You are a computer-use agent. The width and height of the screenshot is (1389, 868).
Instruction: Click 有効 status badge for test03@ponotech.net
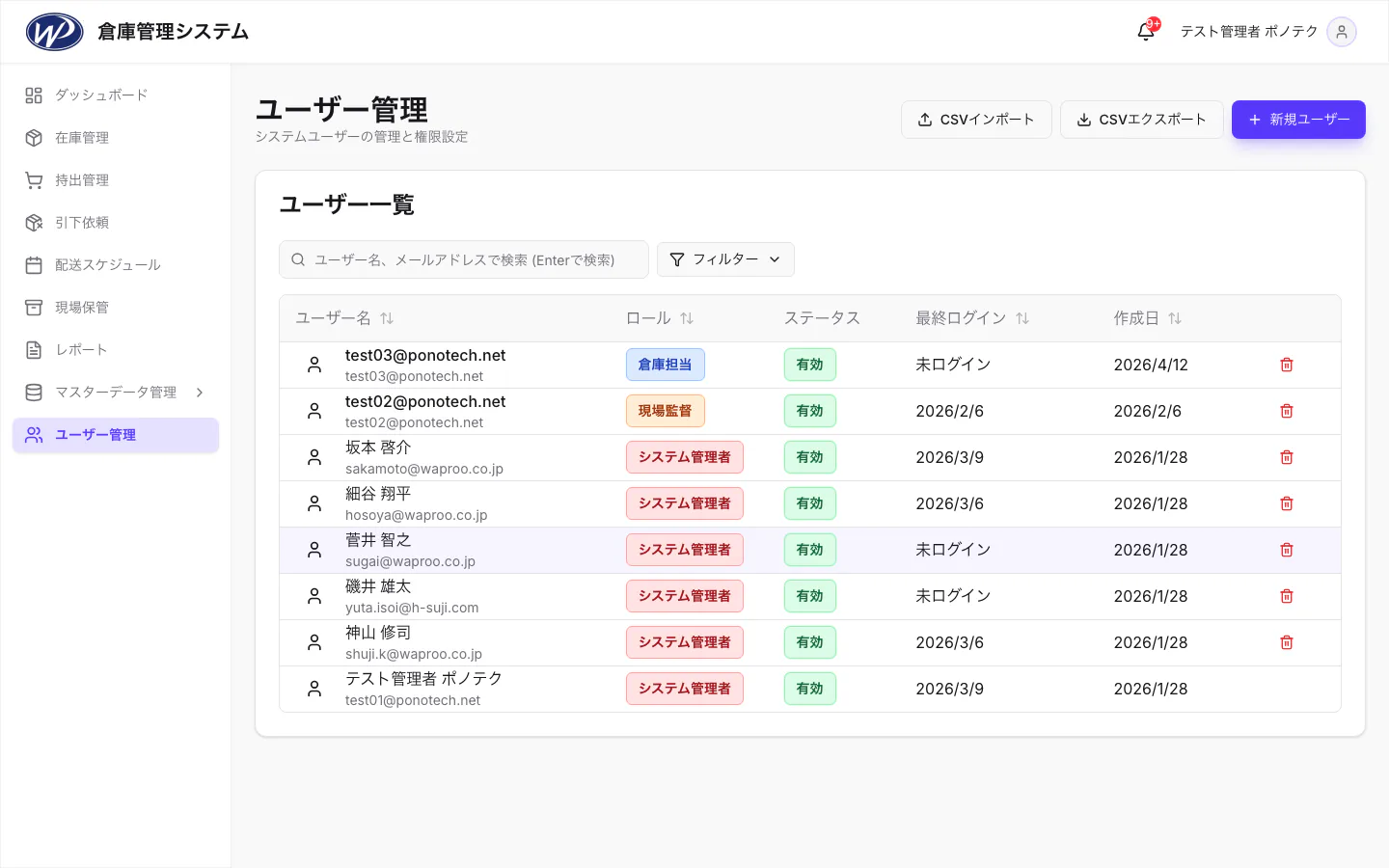pos(810,365)
